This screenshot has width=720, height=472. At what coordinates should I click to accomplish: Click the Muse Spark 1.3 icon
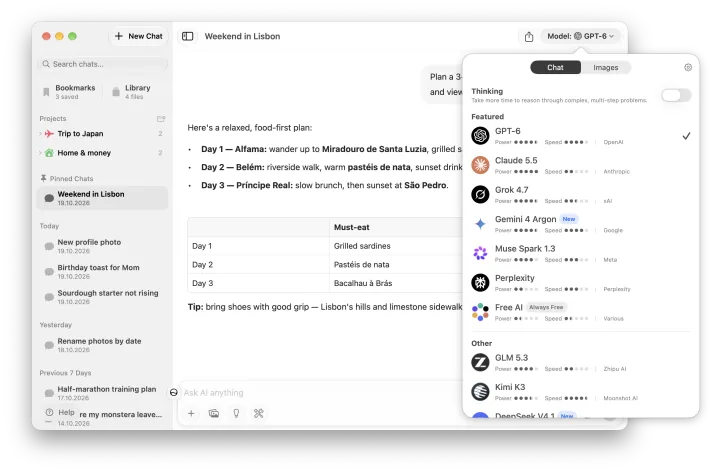(x=480, y=253)
